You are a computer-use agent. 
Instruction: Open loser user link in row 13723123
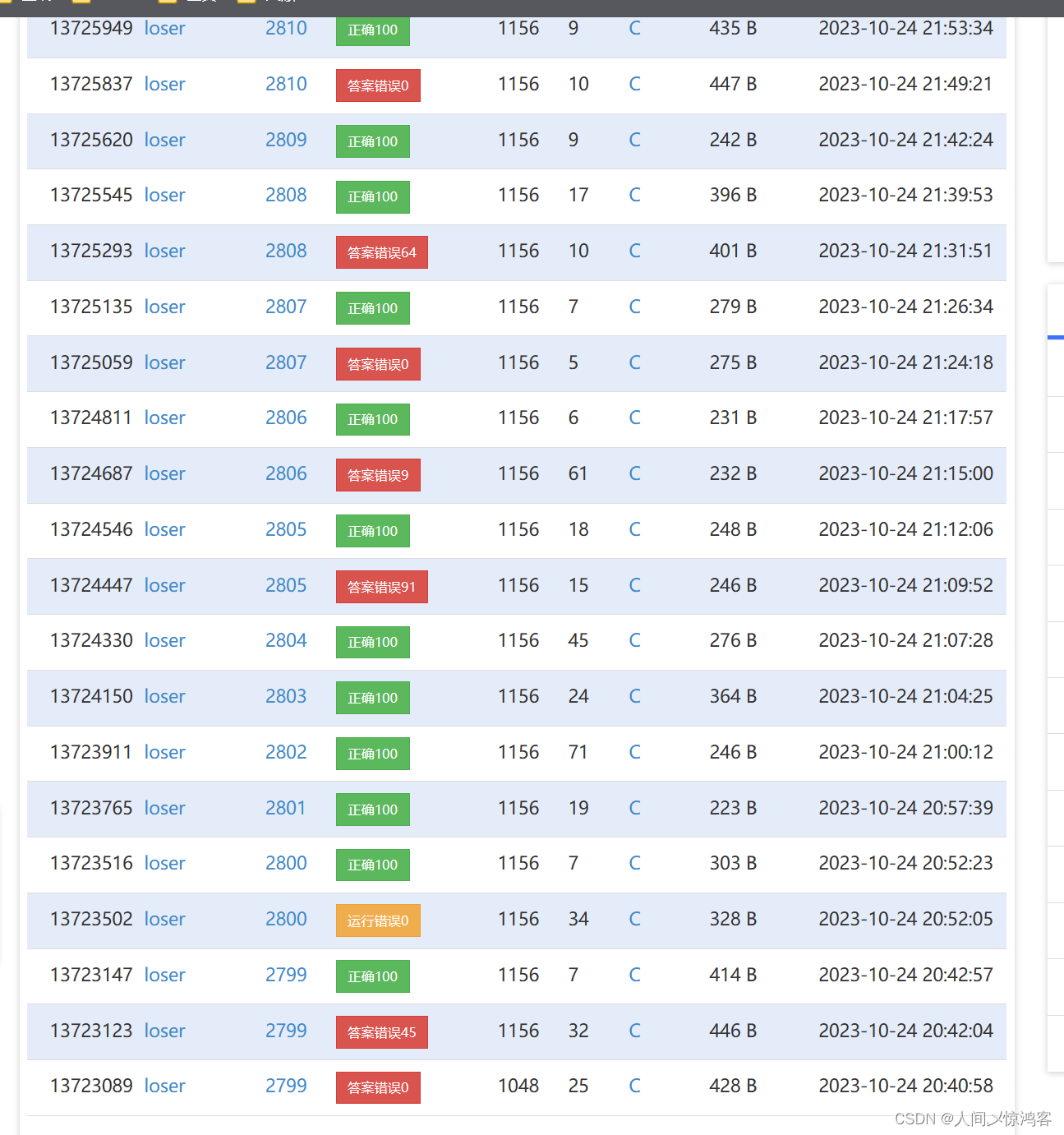[x=164, y=1031]
